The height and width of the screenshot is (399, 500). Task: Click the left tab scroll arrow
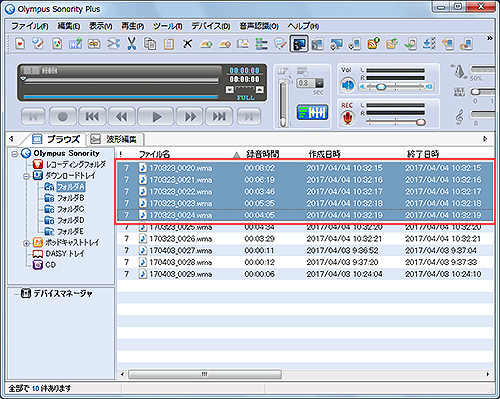pos(11,138)
